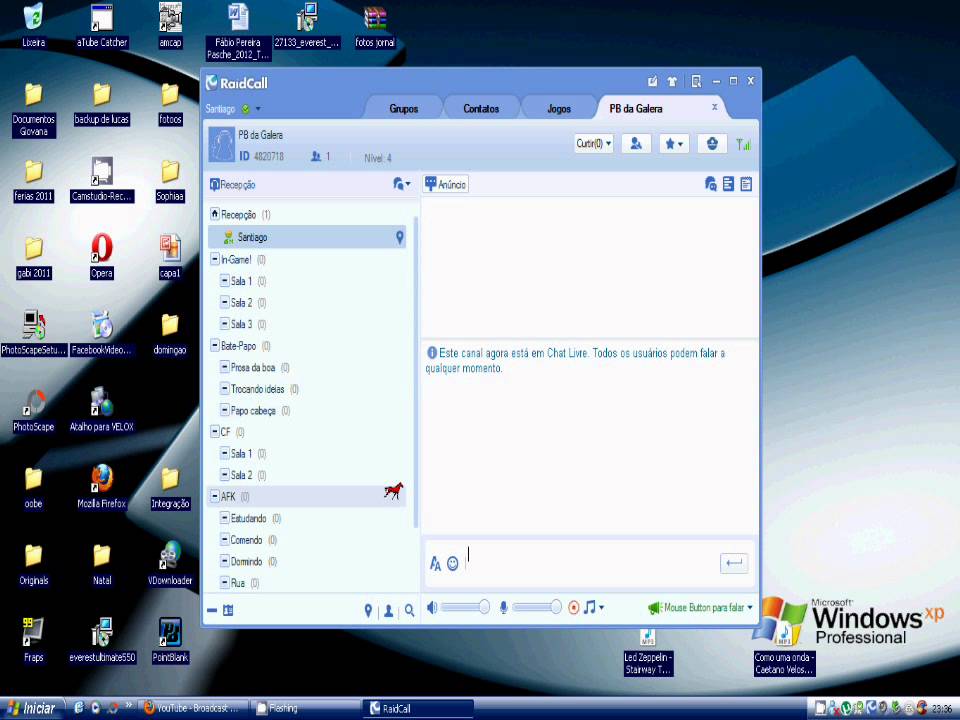Image resolution: width=960 pixels, height=720 pixels.
Task: Open the Santiago status dropdown arrow
Action: tap(258, 109)
